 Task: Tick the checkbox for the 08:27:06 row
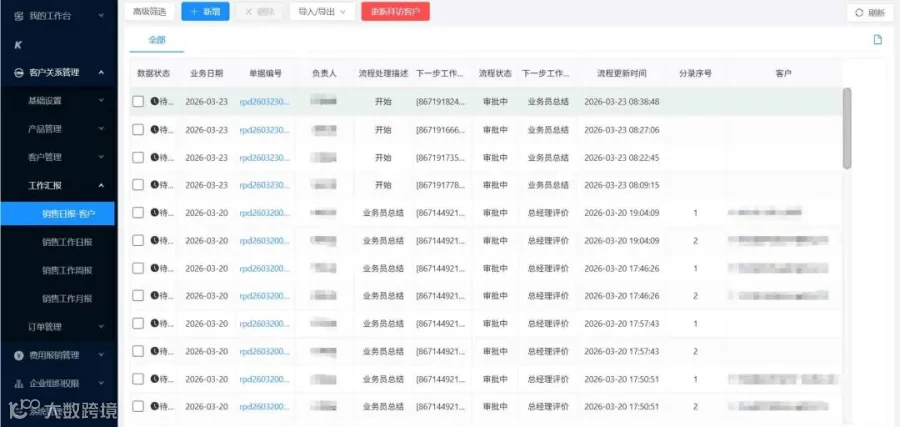(138, 130)
